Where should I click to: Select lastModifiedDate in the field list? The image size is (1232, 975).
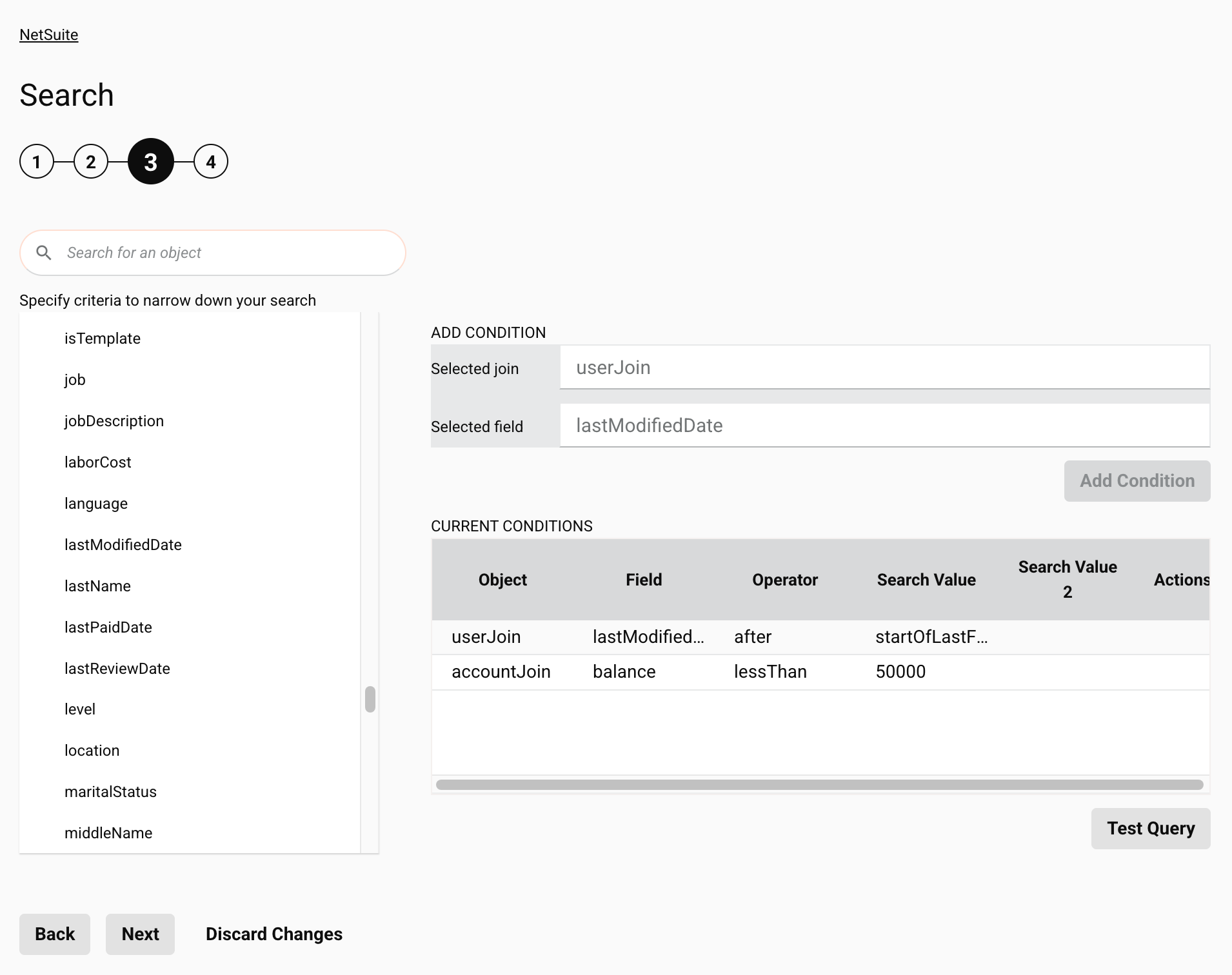123,545
